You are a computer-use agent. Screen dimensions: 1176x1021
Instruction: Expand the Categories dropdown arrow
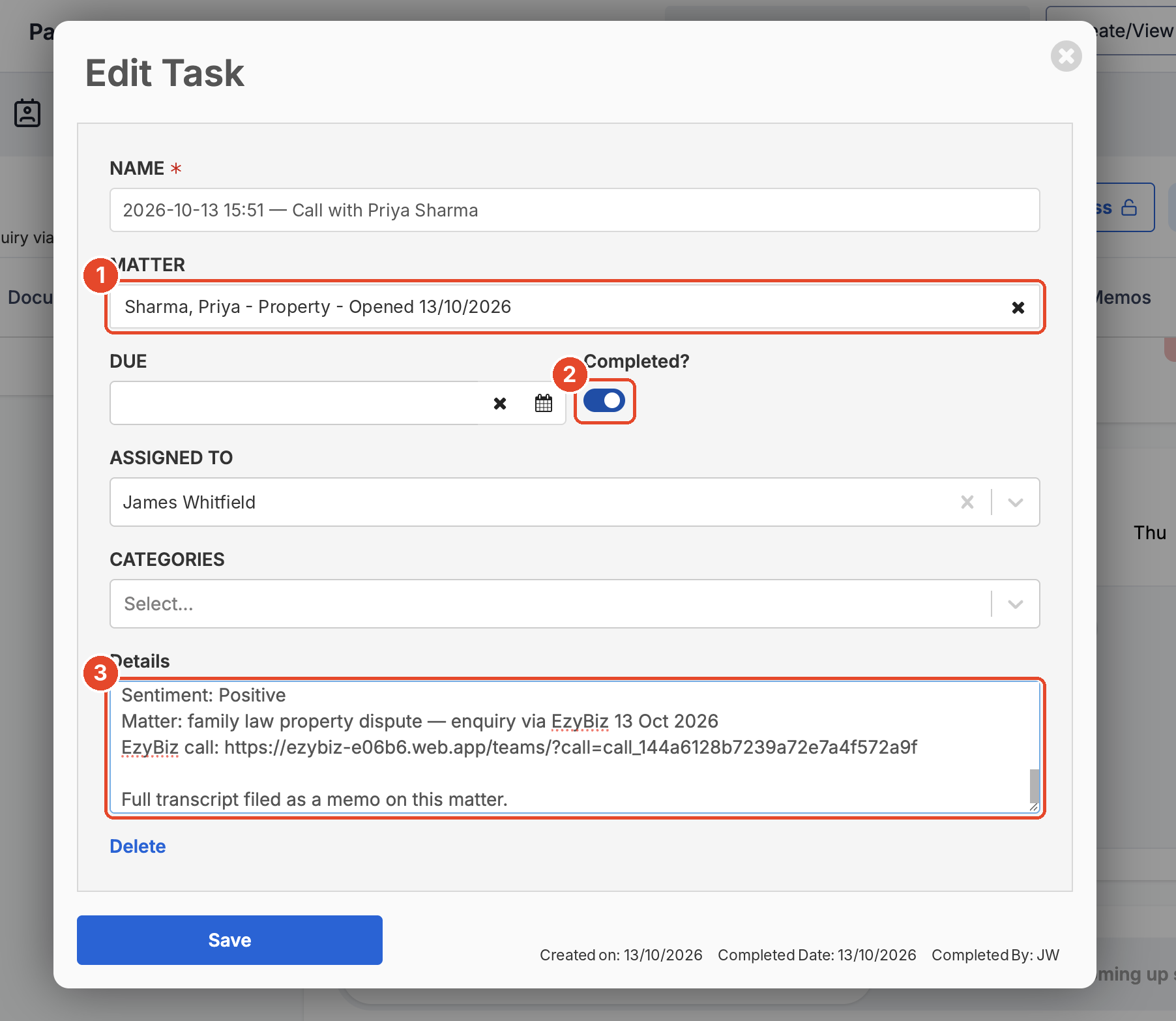click(1015, 604)
